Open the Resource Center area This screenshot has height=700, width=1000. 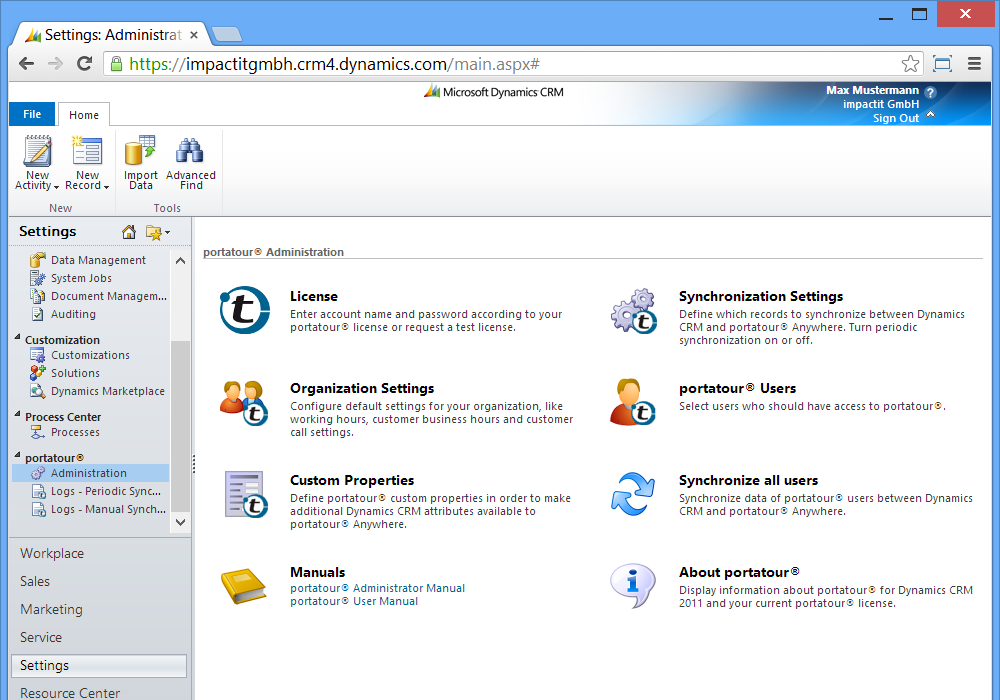click(x=70, y=692)
